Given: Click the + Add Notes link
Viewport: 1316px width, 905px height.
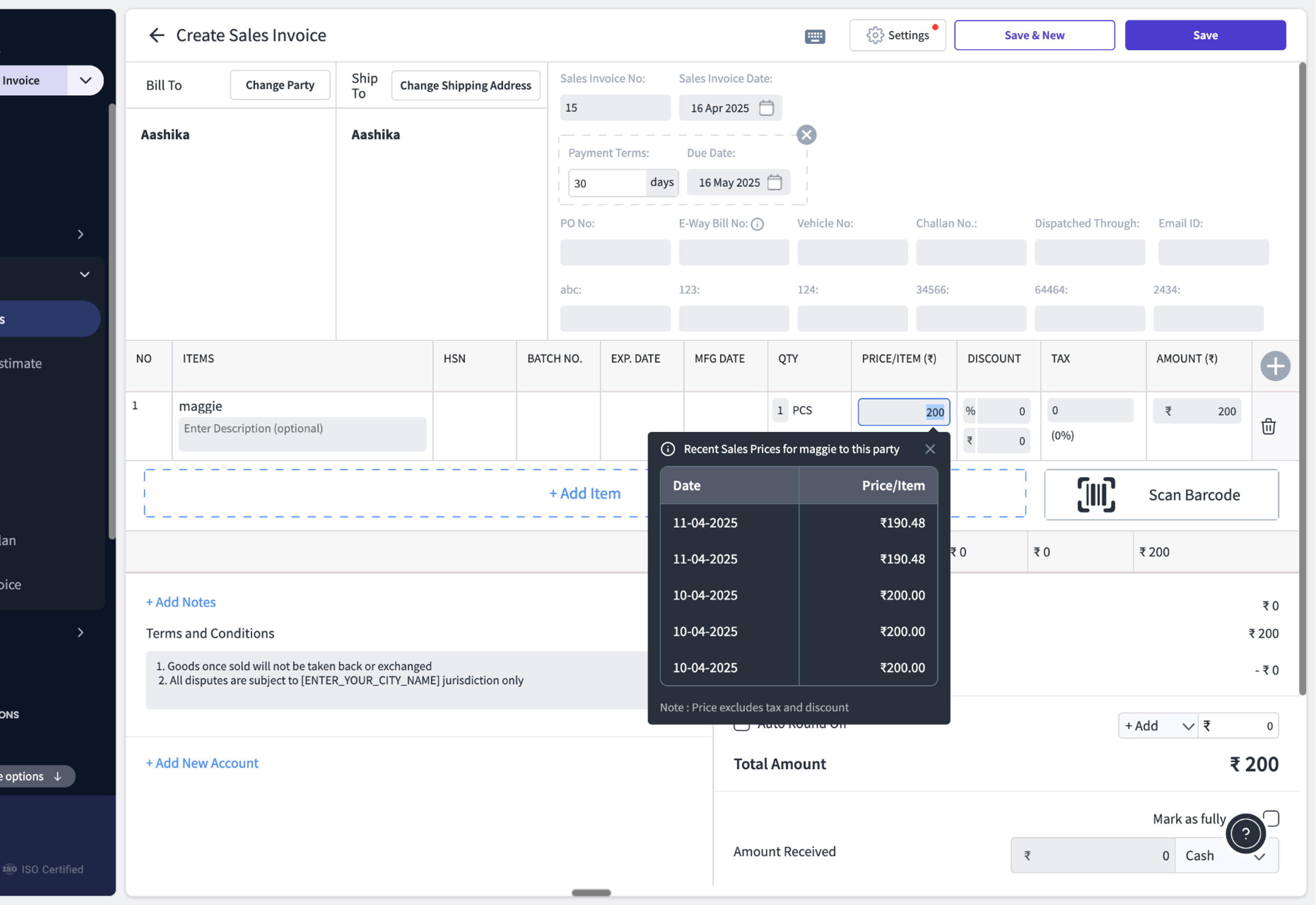Looking at the screenshot, I should [181, 602].
